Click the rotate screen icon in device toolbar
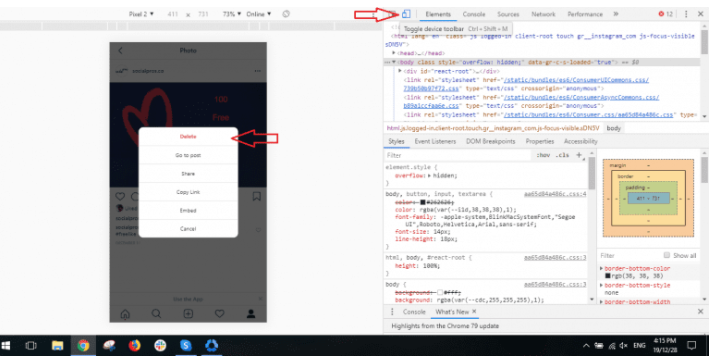 click(x=286, y=14)
